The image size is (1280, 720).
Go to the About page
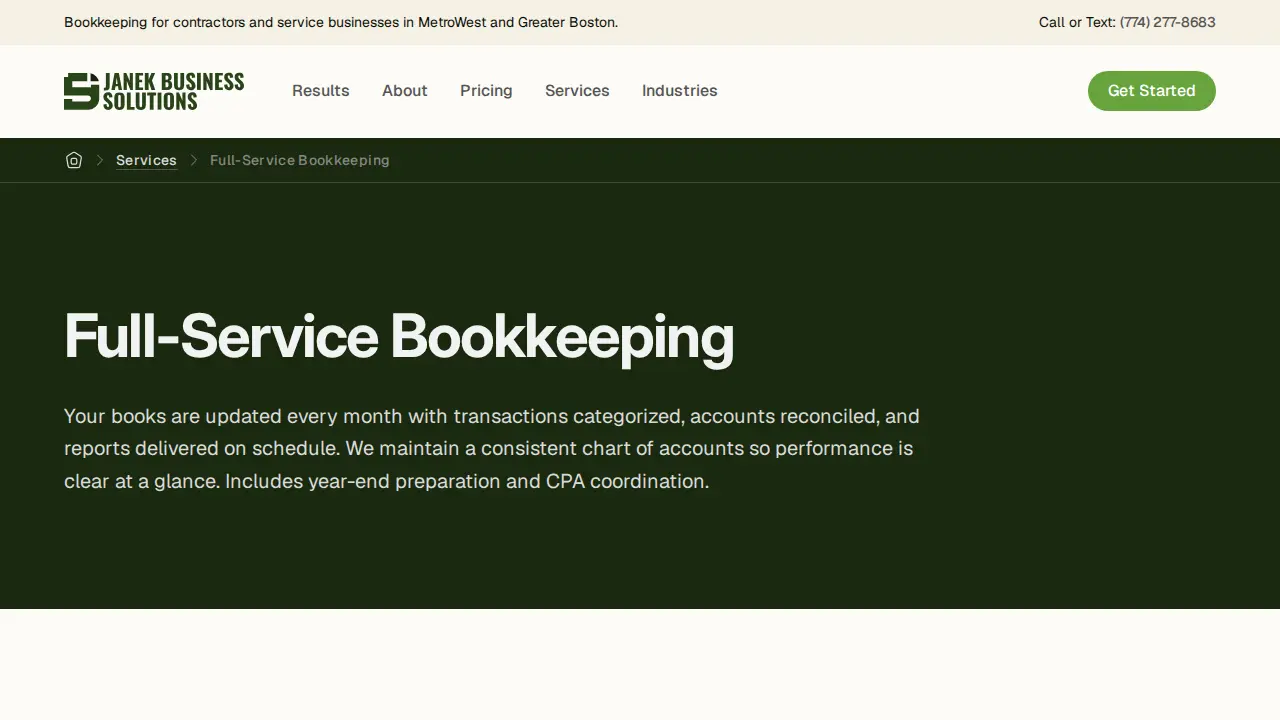tap(405, 91)
